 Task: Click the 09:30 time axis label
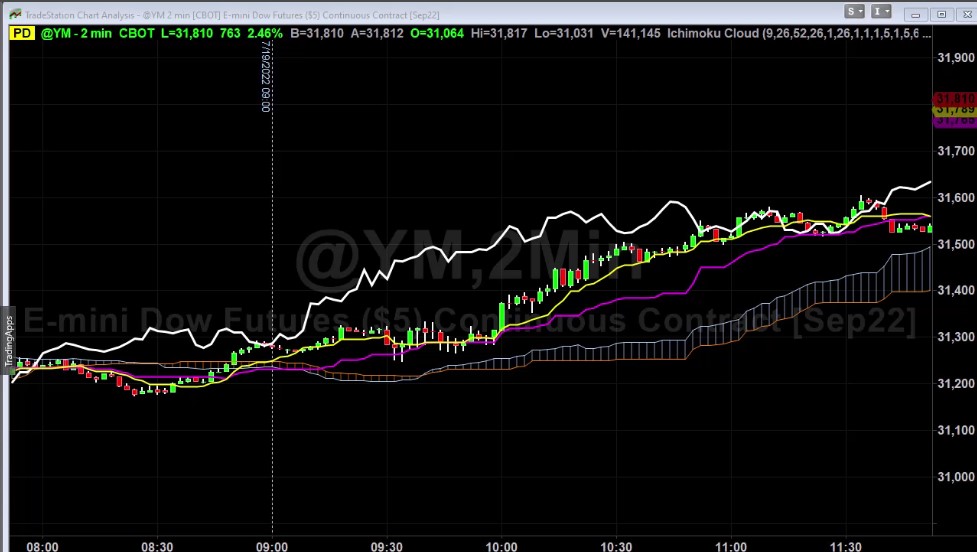tap(387, 546)
